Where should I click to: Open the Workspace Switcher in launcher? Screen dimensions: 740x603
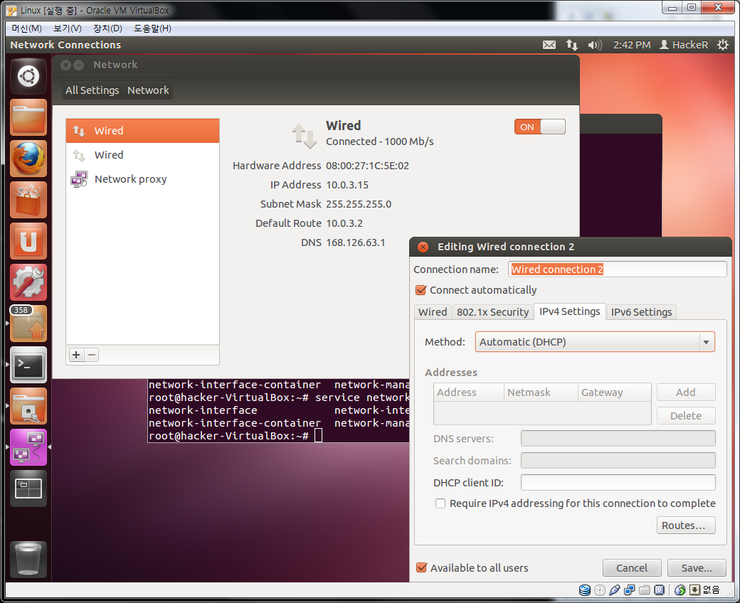(x=28, y=488)
